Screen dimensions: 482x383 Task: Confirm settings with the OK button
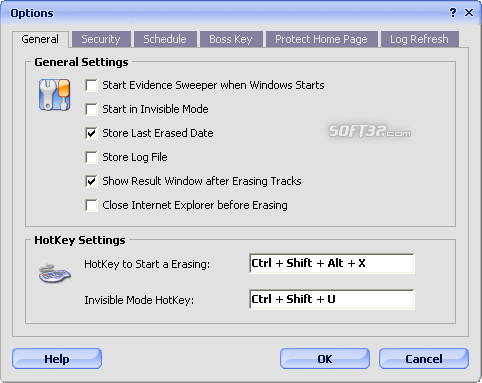[325, 359]
